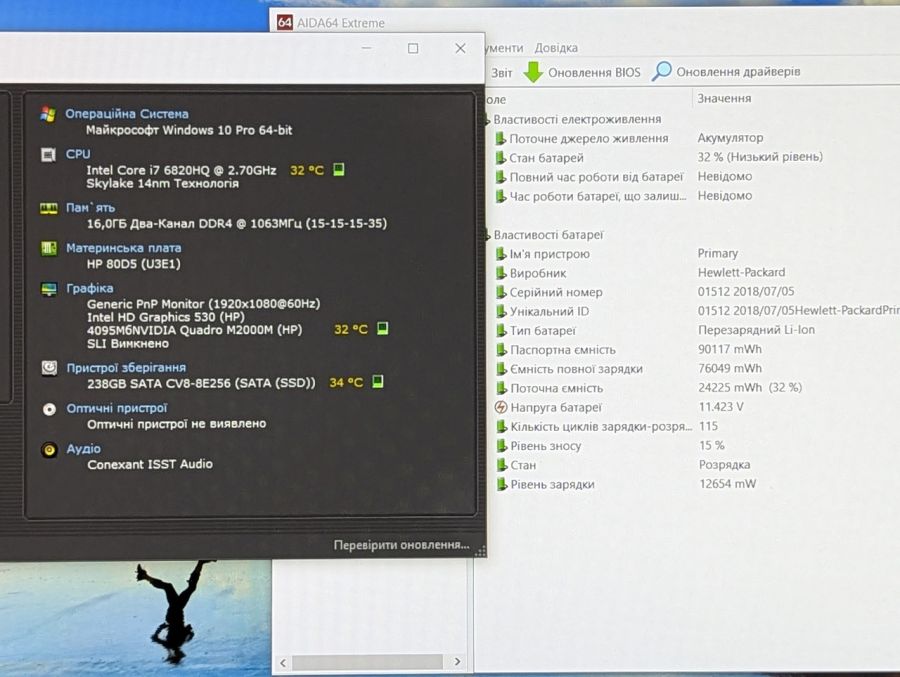Click the hard drive icon beside Пристрої зберігання
Image resolution: width=900 pixels, height=677 pixels.
[49, 367]
